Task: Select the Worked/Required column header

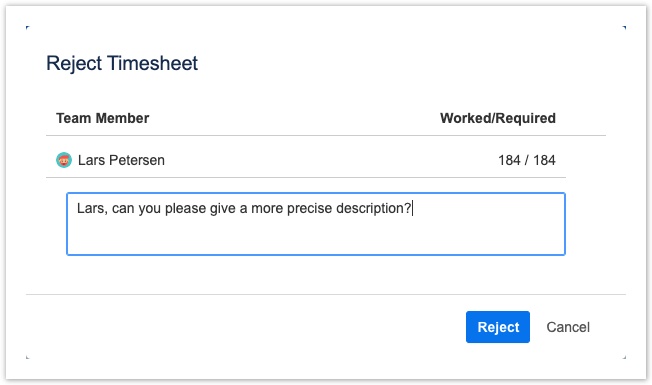Action: click(498, 118)
